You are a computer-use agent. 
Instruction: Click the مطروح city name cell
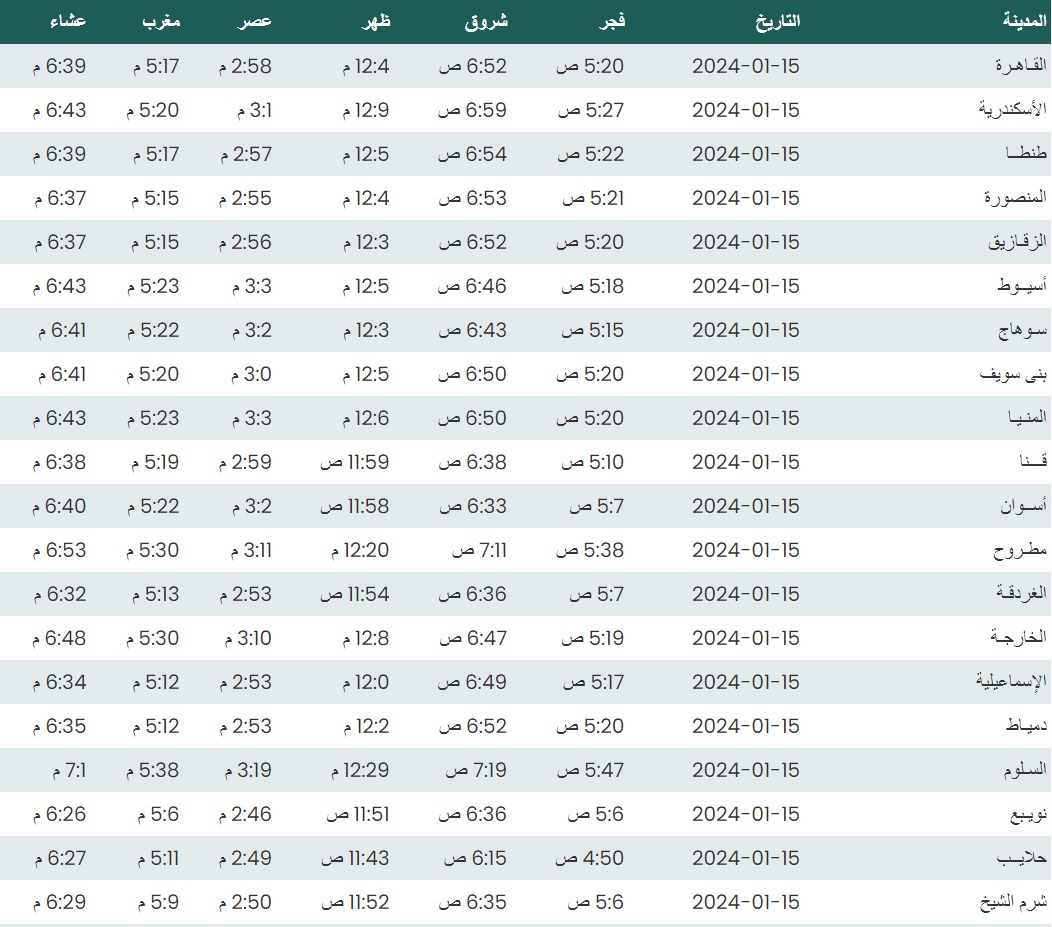(x=1020, y=550)
